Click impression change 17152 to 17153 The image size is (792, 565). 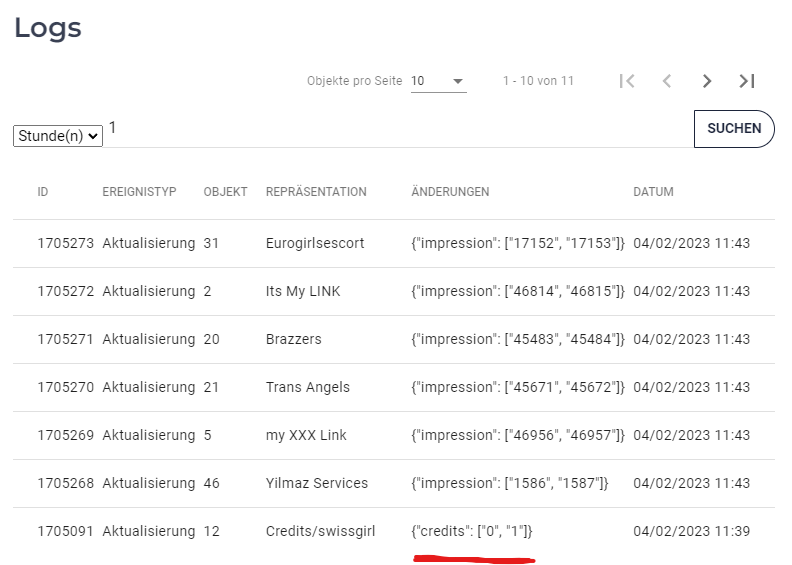click(518, 243)
